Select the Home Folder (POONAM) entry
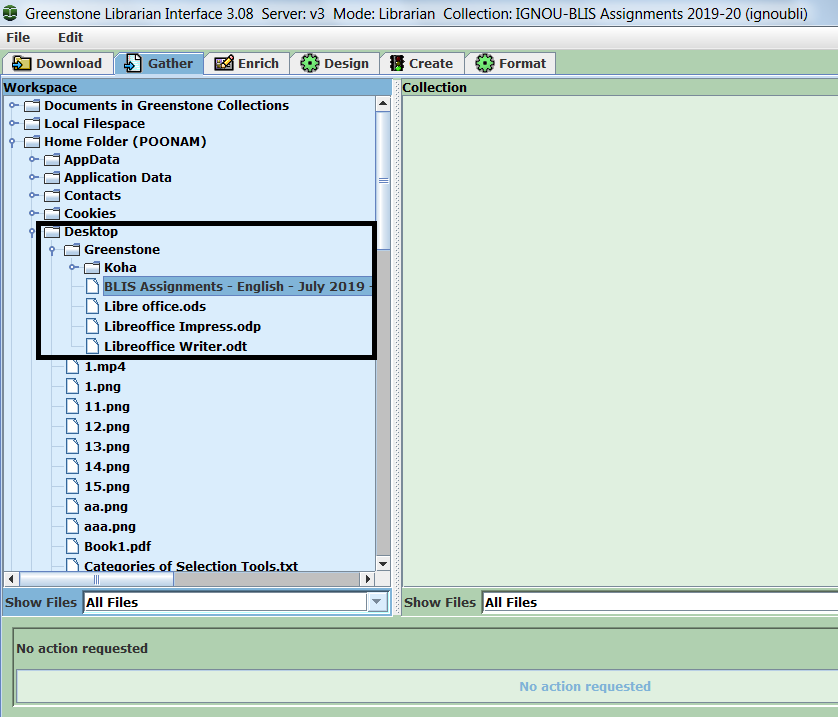The width and height of the screenshot is (838, 717). tap(127, 141)
